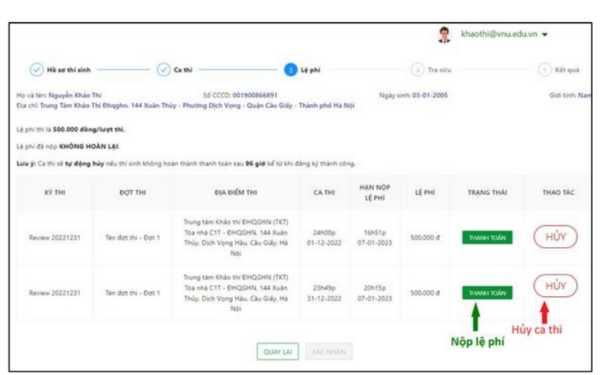Click the THAO TÁC column header
600x375 pixels.
pyautogui.click(x=558, y=192)
